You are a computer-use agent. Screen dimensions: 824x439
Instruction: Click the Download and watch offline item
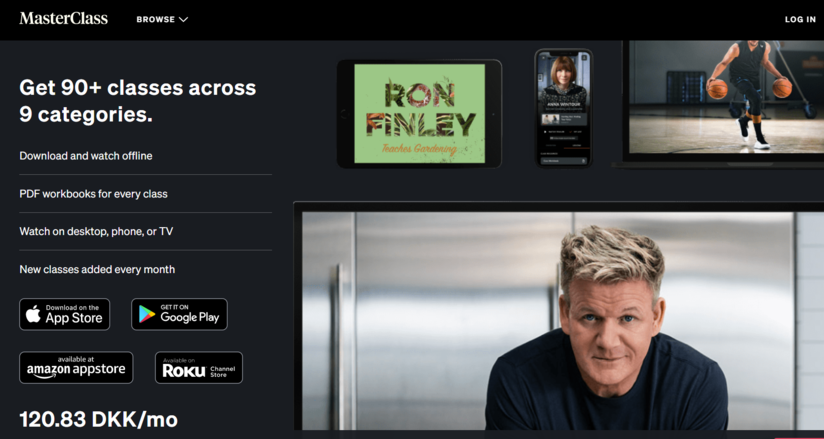click(x=86, y=156)
